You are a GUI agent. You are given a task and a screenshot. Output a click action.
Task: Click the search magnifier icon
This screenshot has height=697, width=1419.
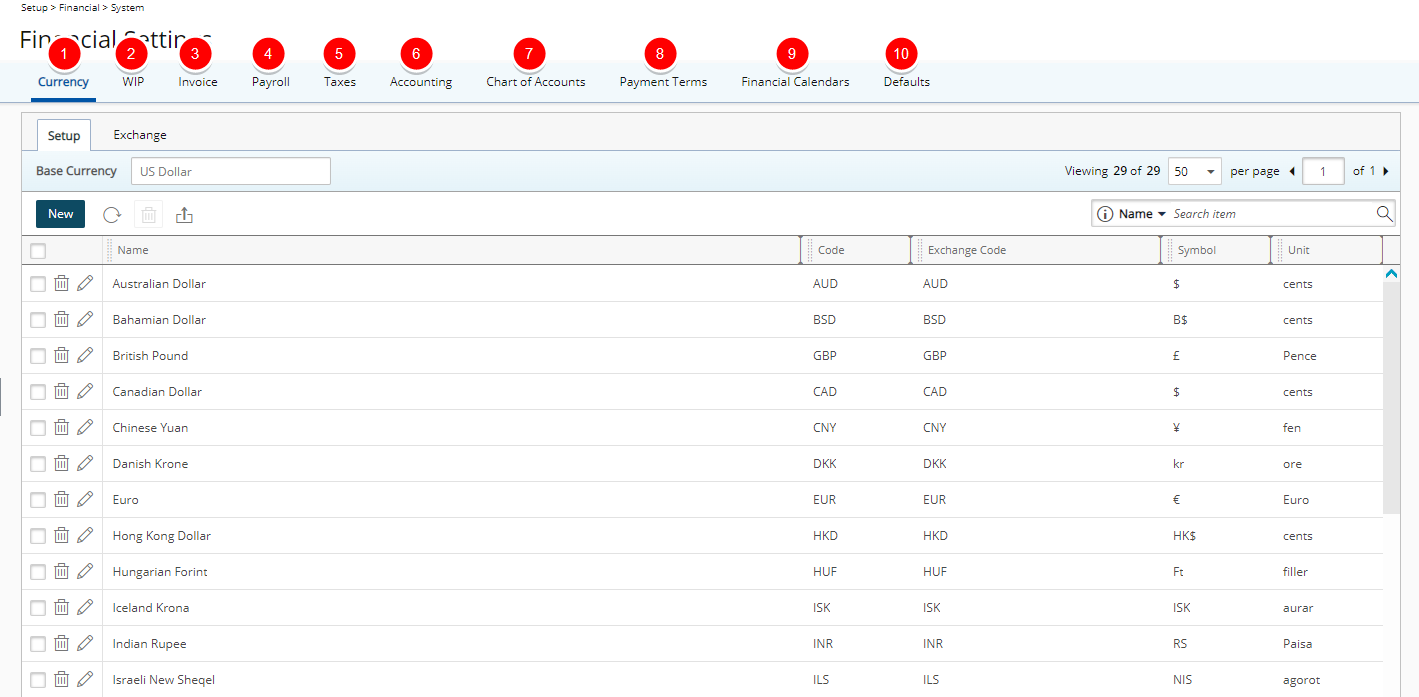[1384, 213]
